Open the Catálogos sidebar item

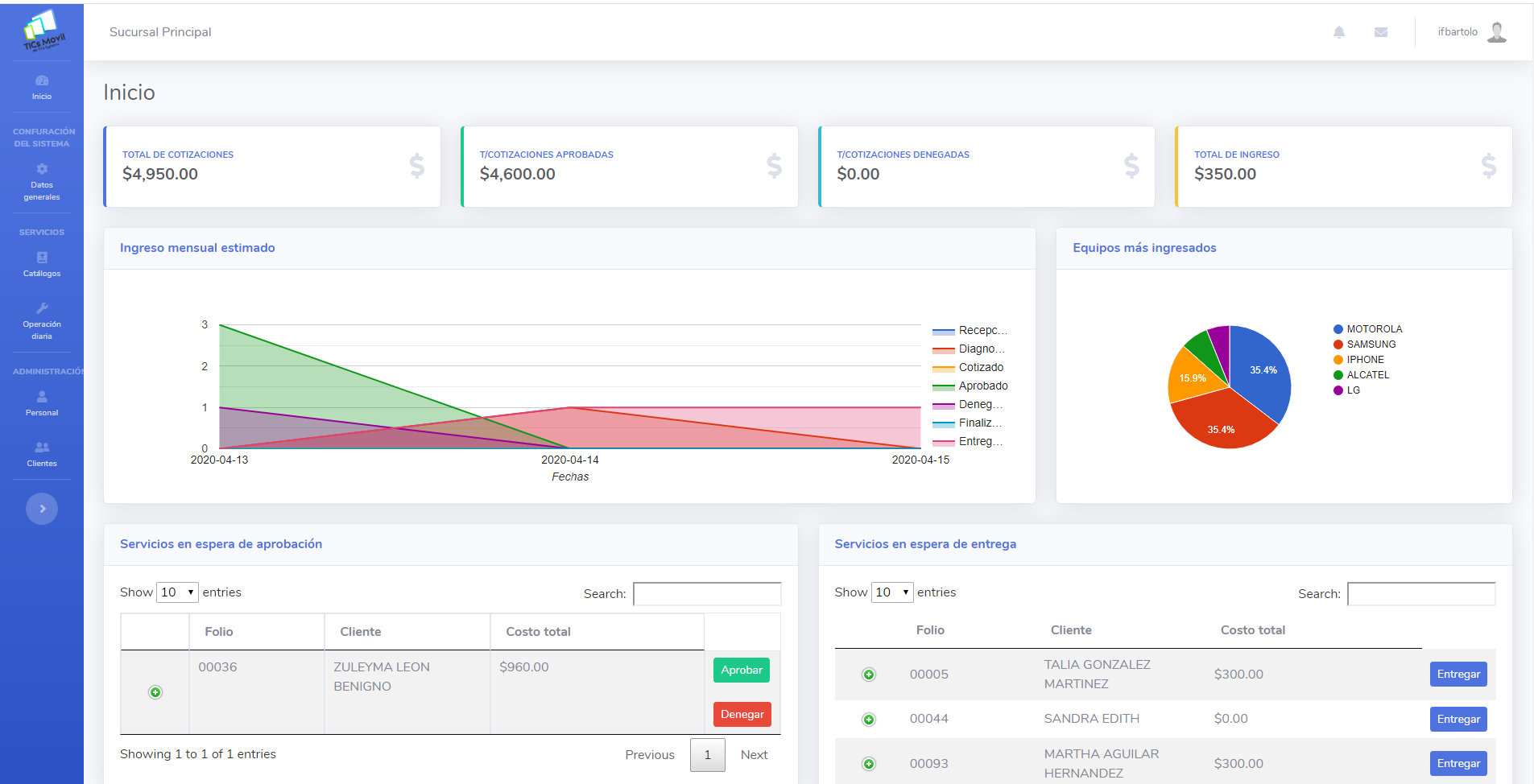pyautogui.click(x=42, y=264)
